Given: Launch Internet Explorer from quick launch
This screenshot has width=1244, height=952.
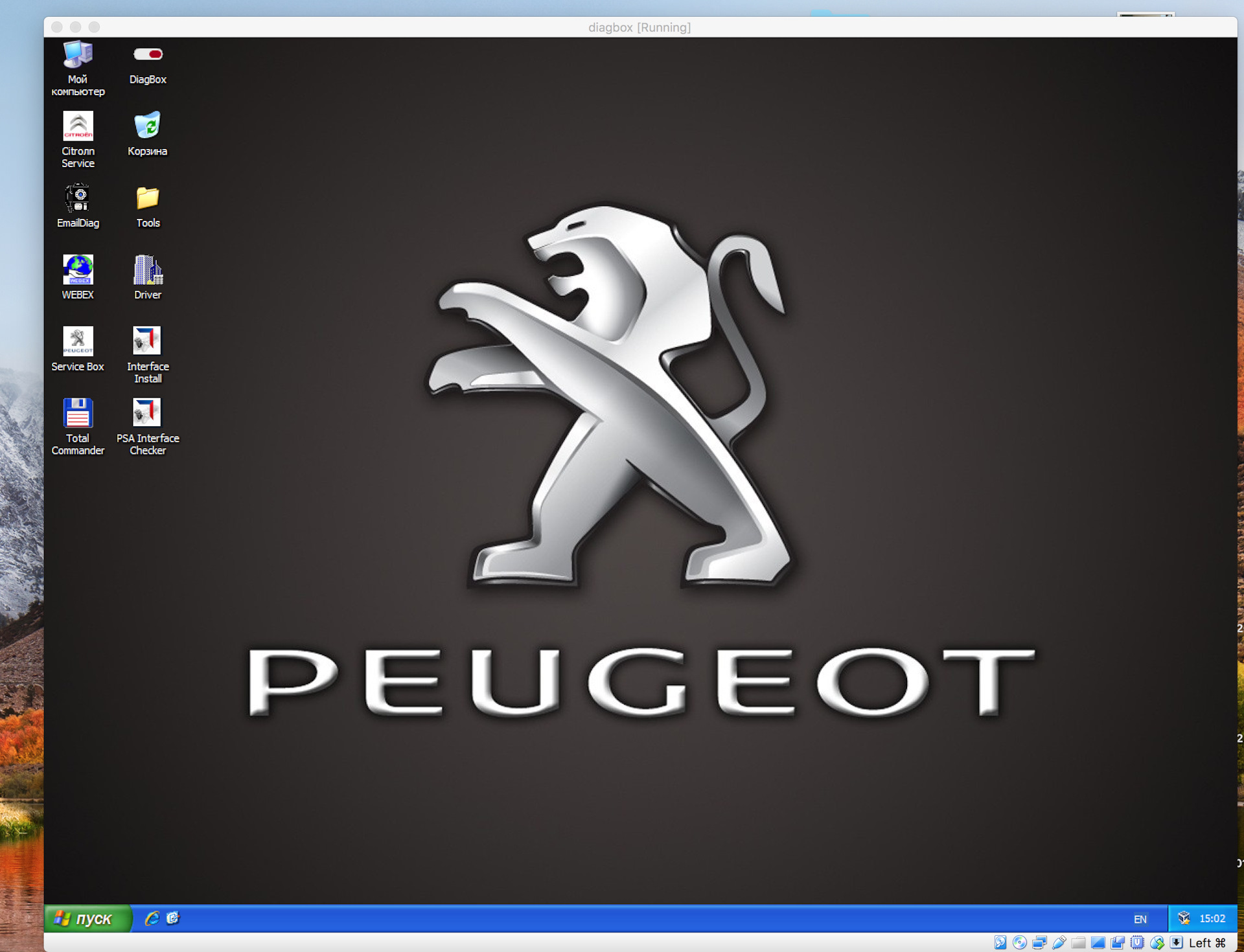Looking at the screenshot, I should [152, 918].
